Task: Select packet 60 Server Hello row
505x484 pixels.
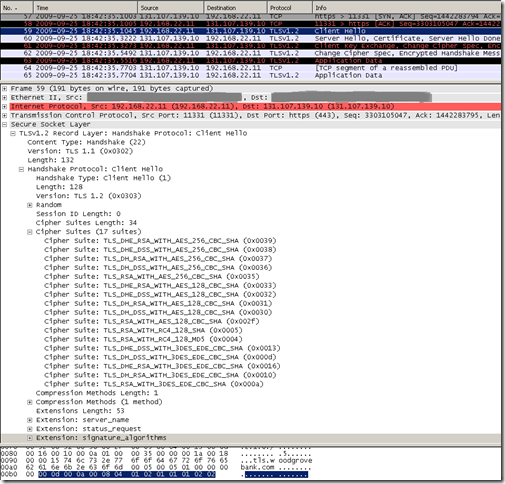Action: pos(251,38)
